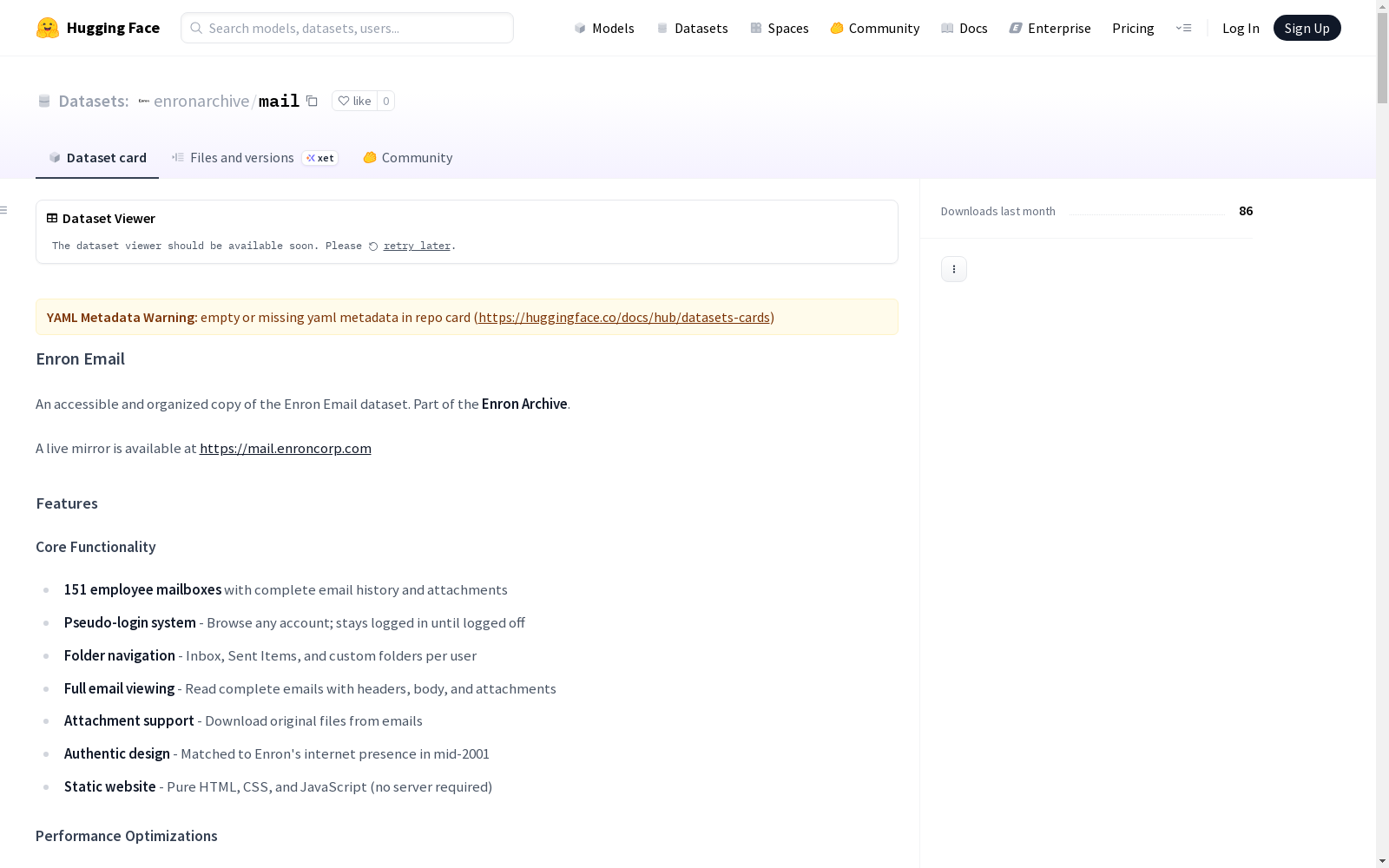Screen dimensions: 1389x868
Task: Click the Datasets: breadcrumb label
Action: [94, 101]
